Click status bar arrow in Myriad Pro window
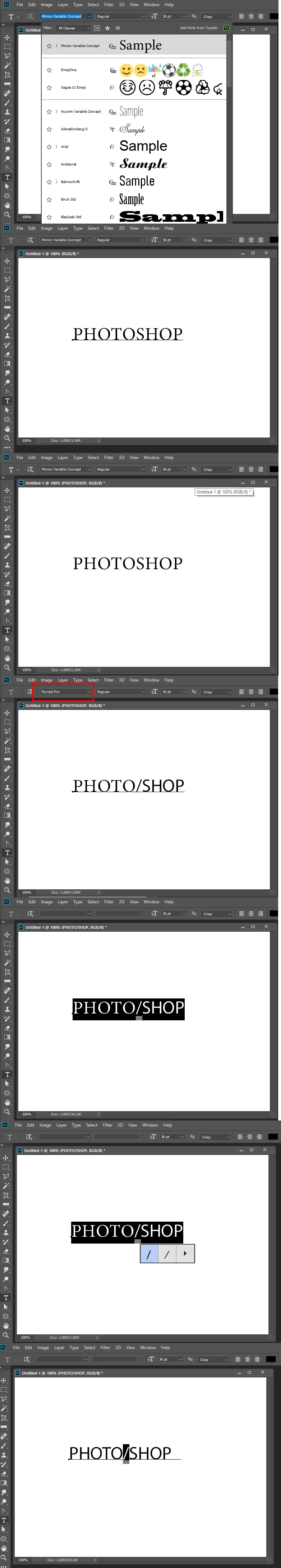 point(98,892)
